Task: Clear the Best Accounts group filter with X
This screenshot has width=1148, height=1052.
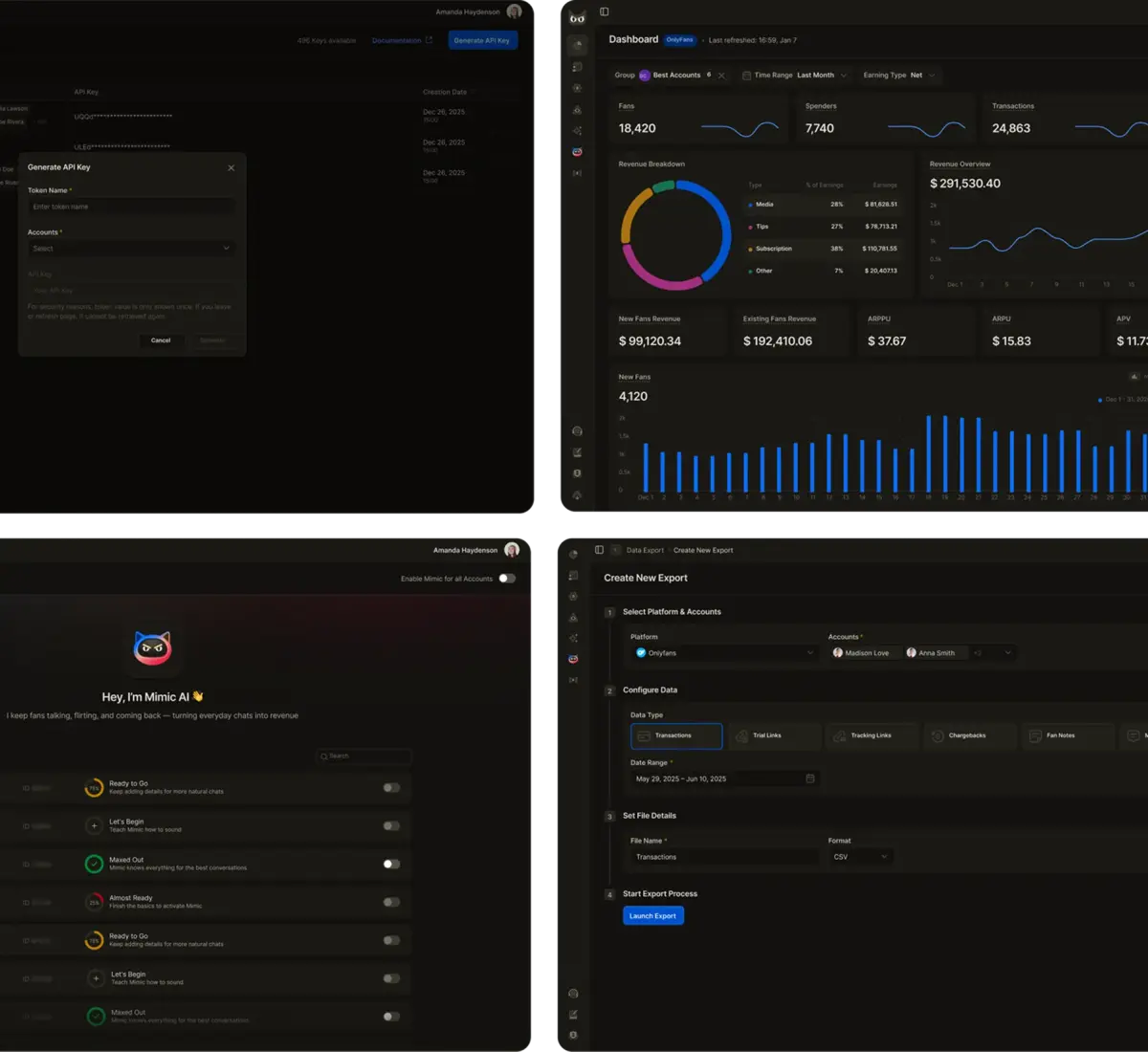Action: (x=721, y=76)
